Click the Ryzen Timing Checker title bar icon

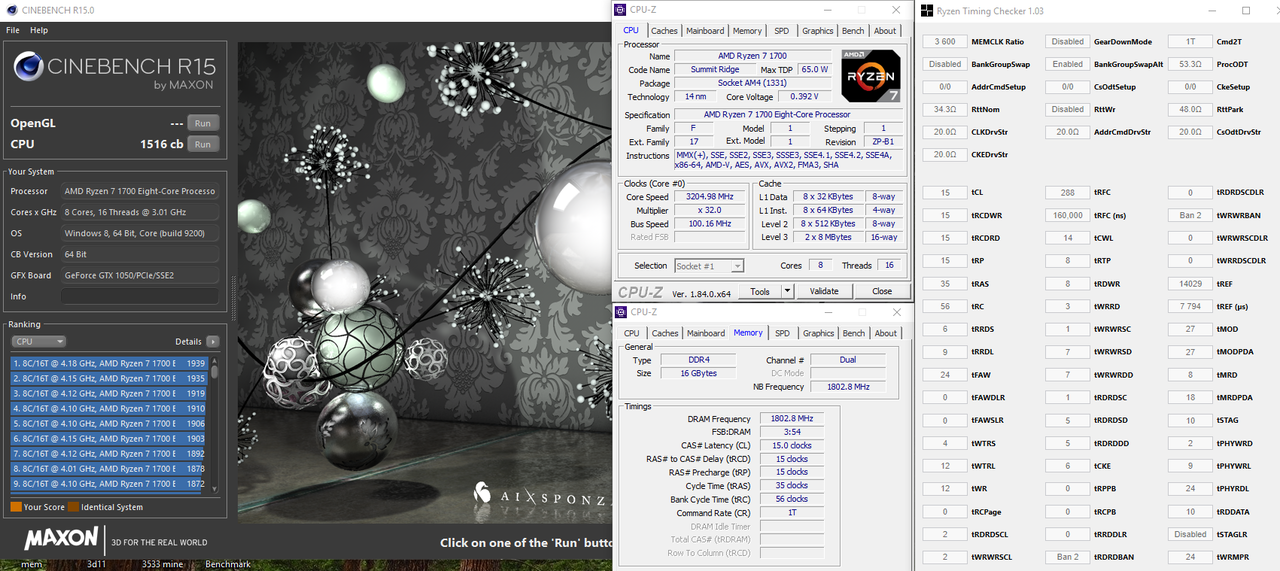point(927,11)
